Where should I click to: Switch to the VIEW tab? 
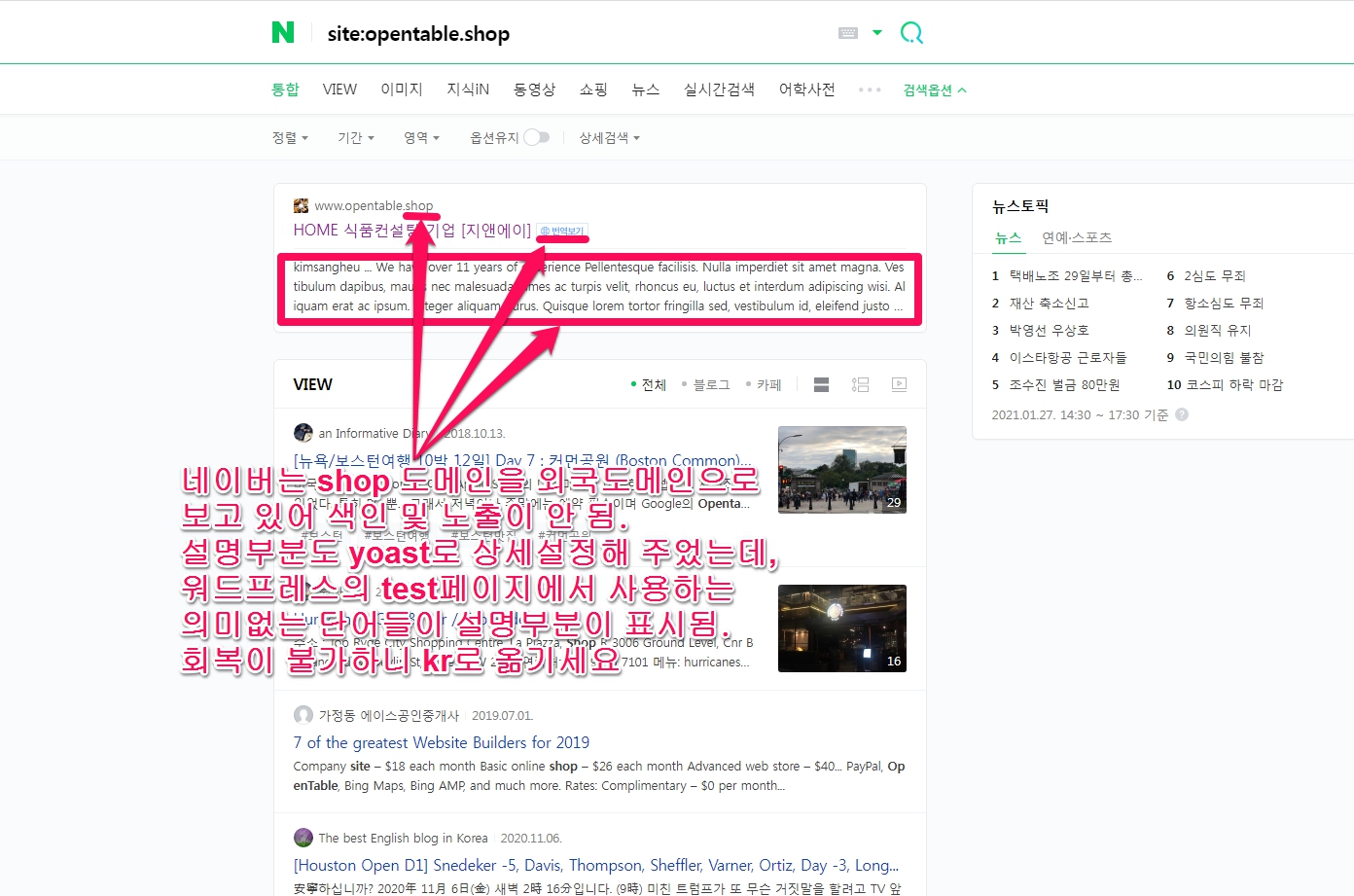click(339, 90)
